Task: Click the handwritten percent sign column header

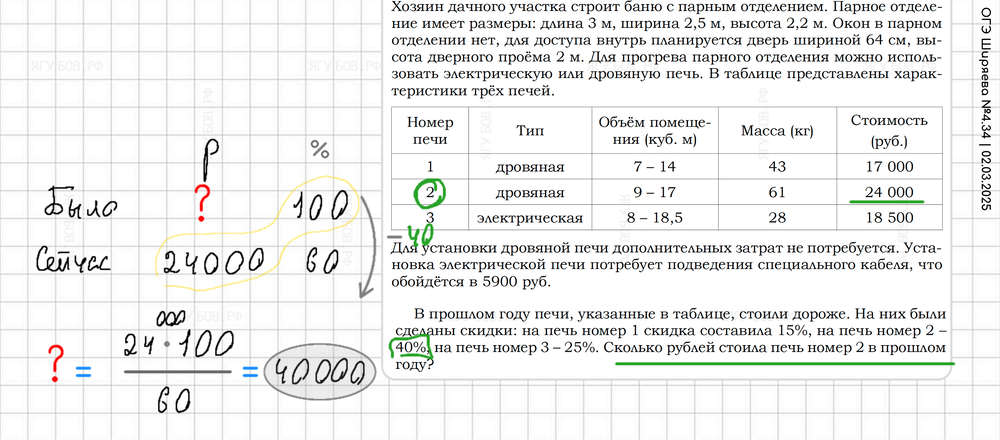Action: point(319,150)
